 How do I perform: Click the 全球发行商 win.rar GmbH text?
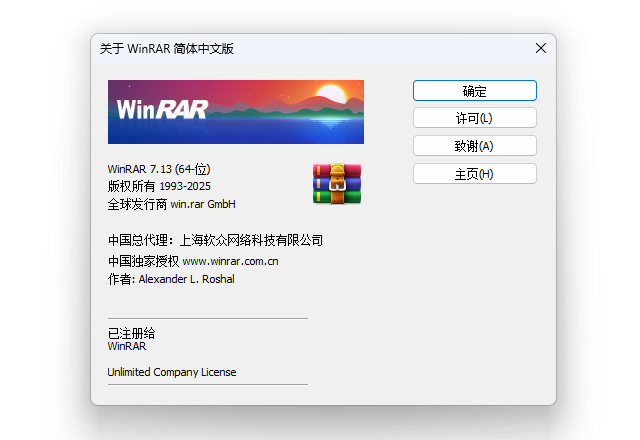pos(171,204)
